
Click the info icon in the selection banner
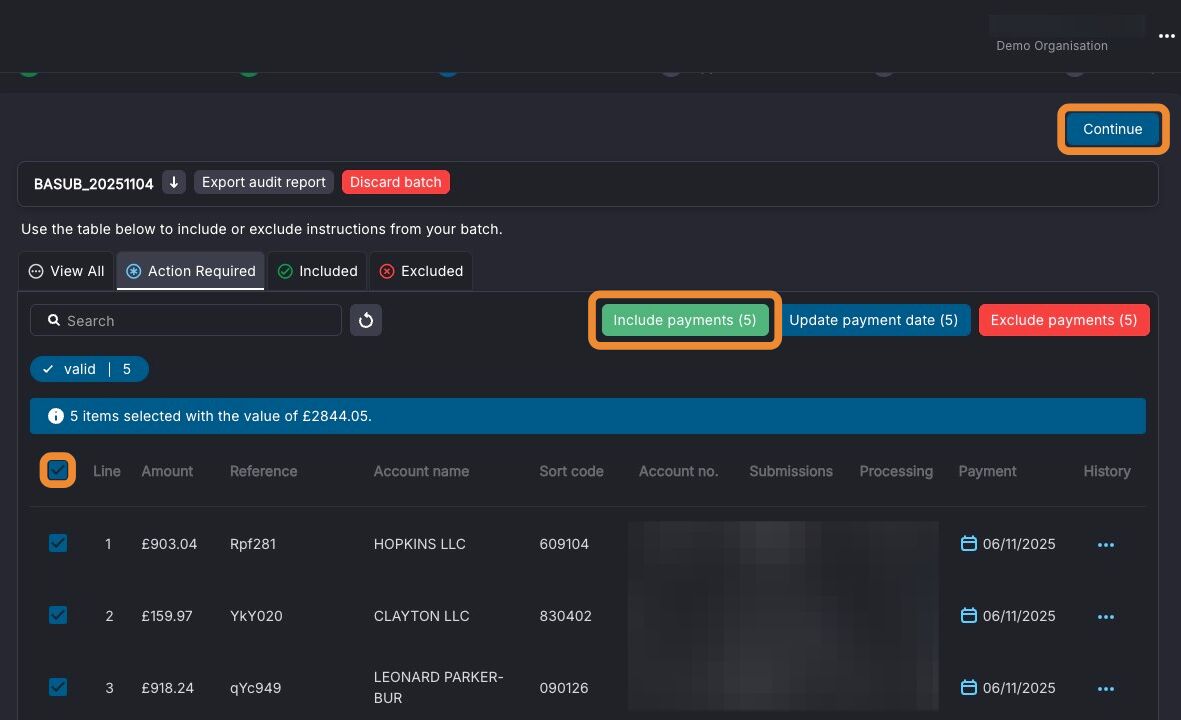(x=55, y=416)
